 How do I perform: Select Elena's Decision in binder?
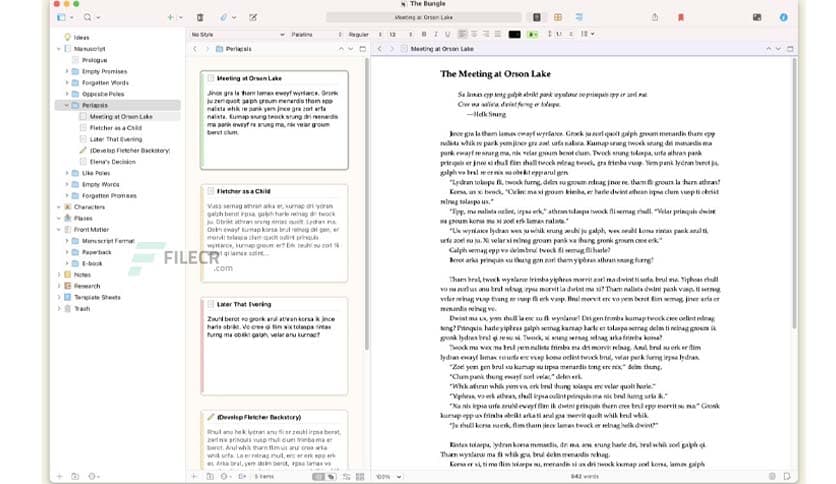tap(112, 162)
